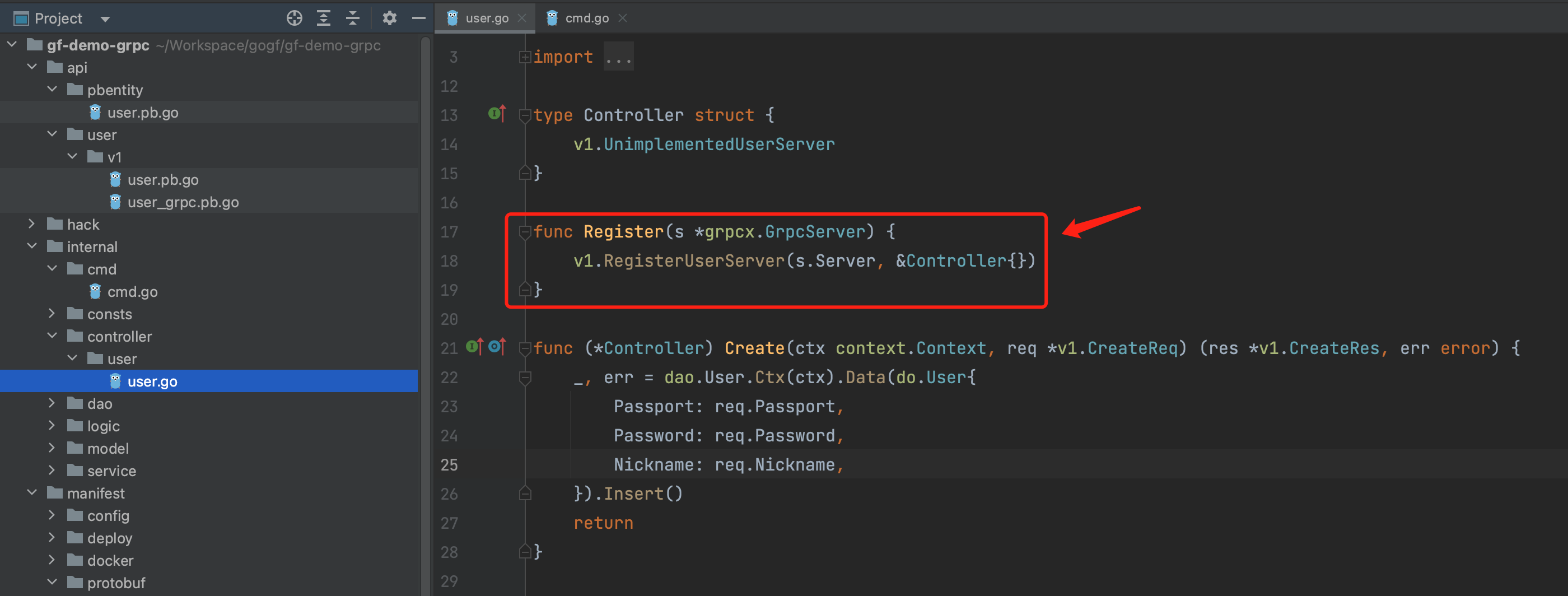Viewport: 1568px width, 596px height.
Task: Toggle code fold at Register function line 17
Action: (x=524, y=232)
